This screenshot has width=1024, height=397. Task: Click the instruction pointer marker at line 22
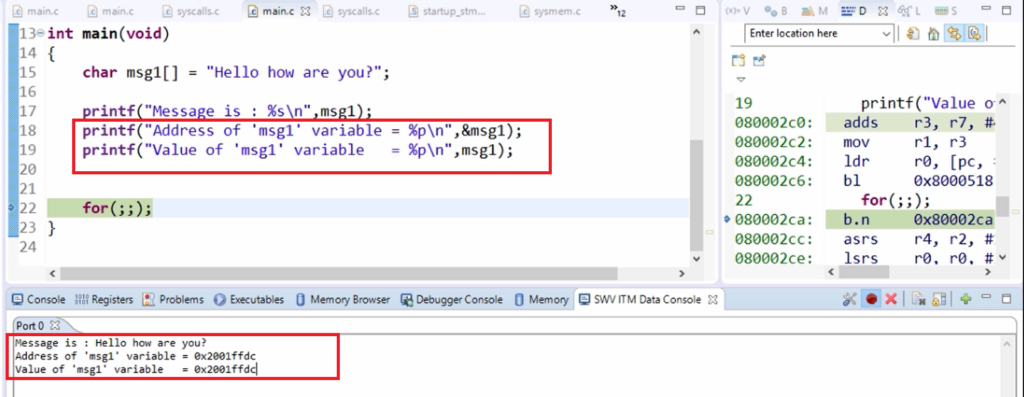[10, 208]
